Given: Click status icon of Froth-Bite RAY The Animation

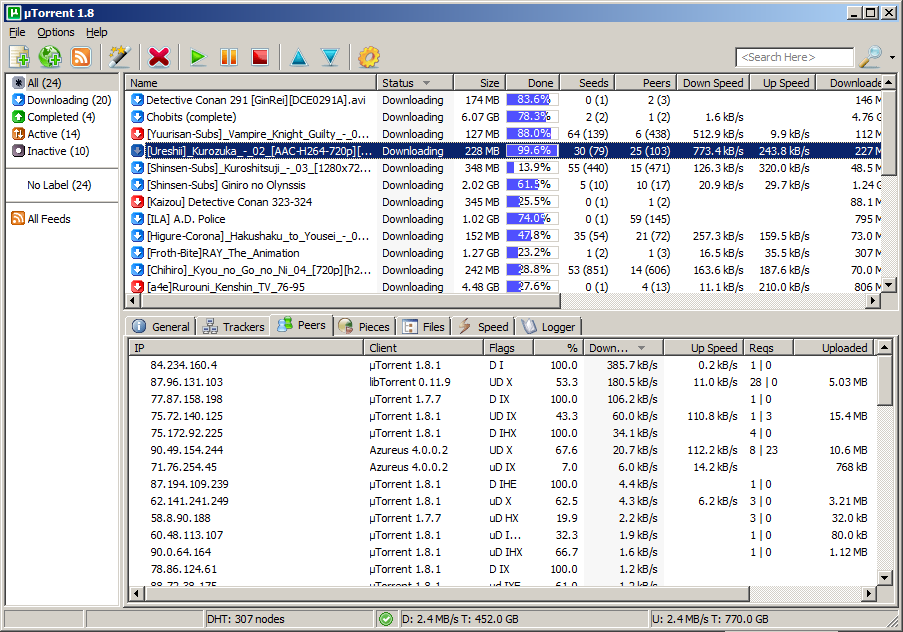Looking at the screenshot, I should tap(137, 253).
